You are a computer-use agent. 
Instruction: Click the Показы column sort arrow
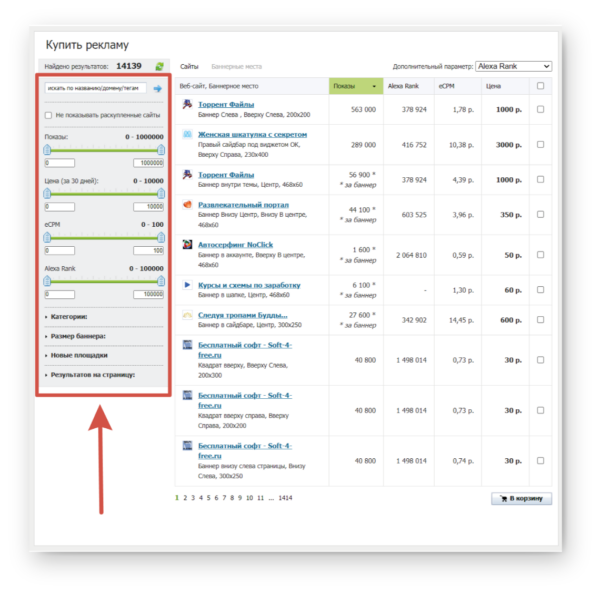374,86
